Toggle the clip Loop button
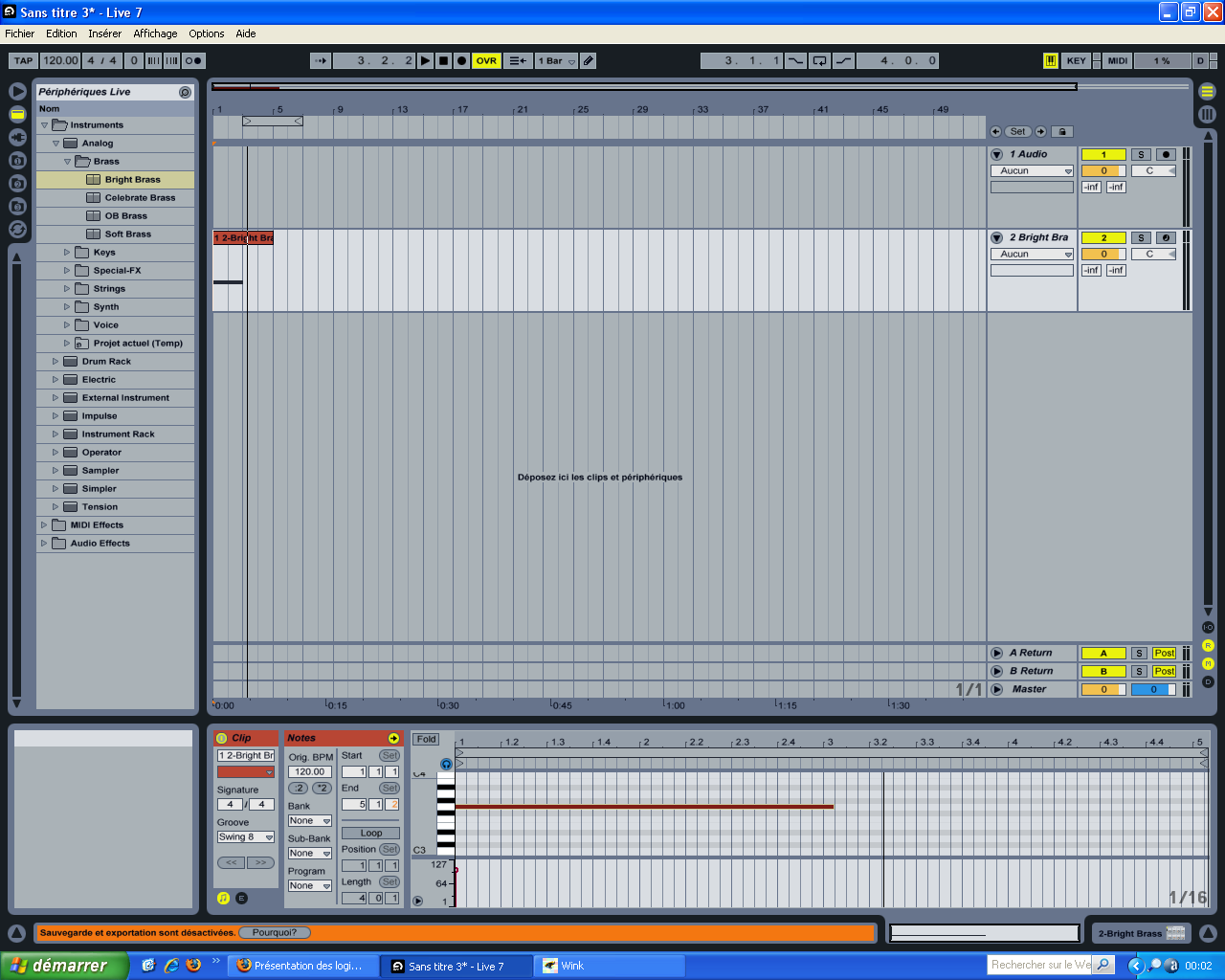This screenshot has width=1225, height=980. point(370,833)
